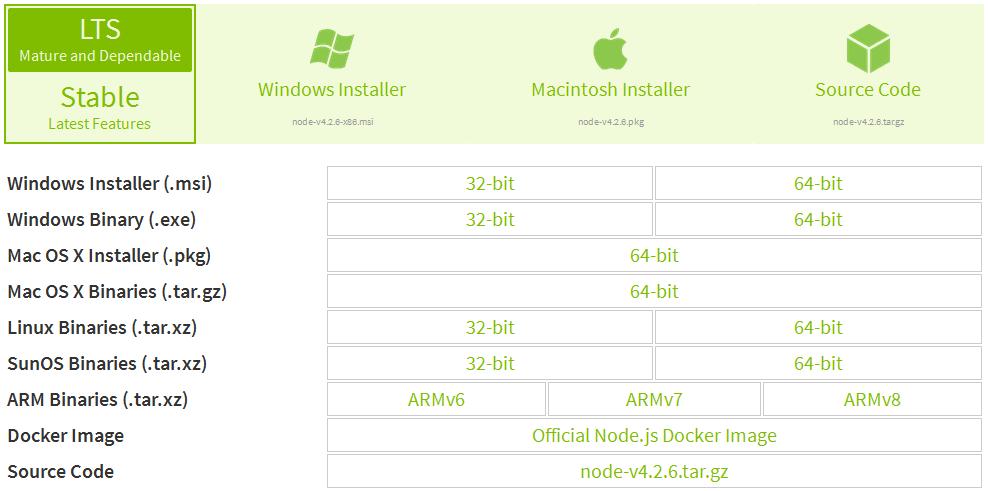Viewport: 988px width, 491px height.
Task: Download ARMv8 binaries
Action: [x=872, y=400]
